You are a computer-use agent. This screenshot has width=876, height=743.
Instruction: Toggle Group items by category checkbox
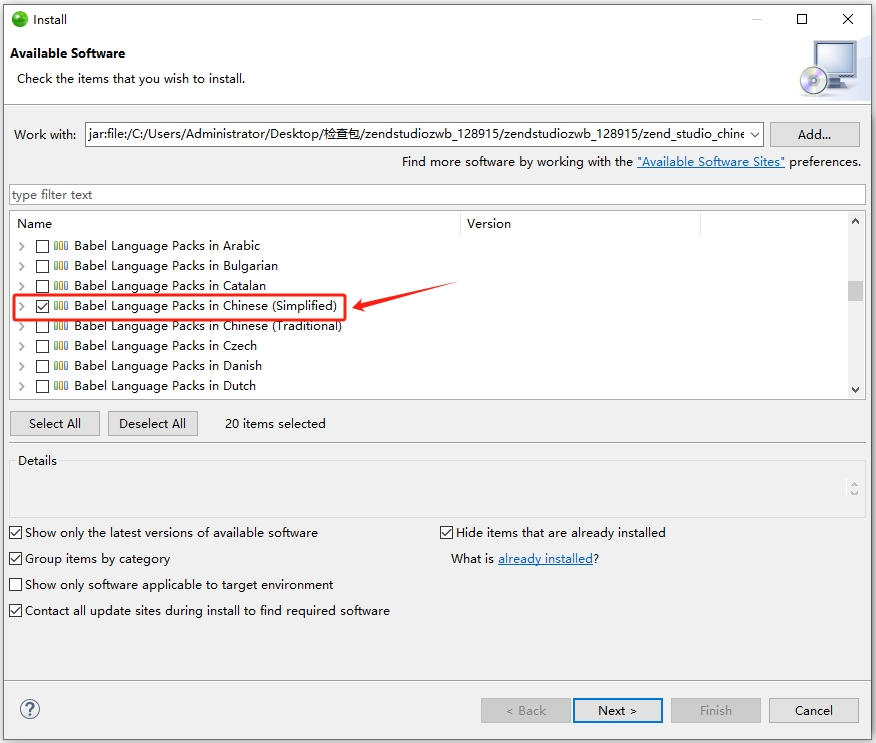coord(16,559)
